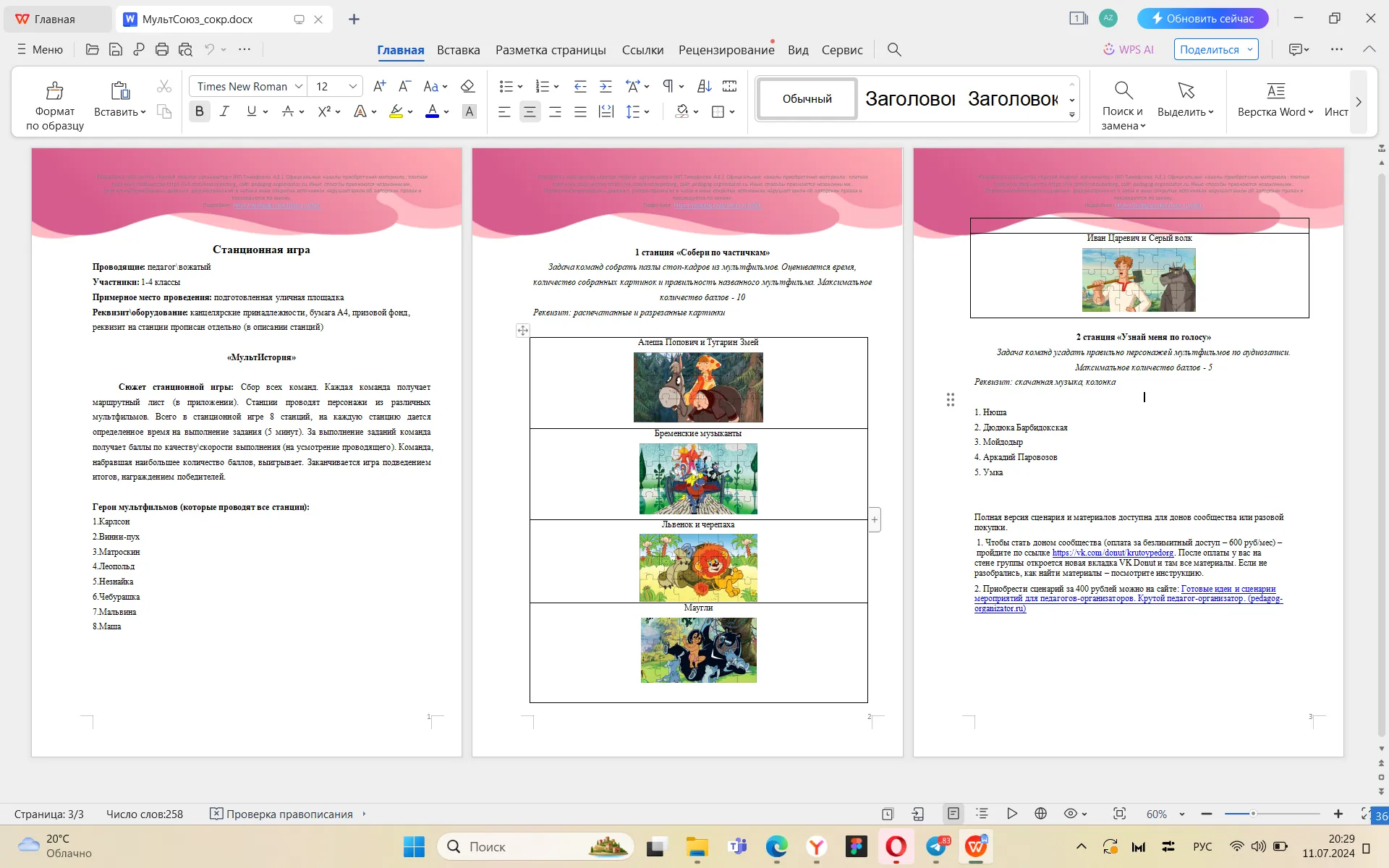Viewport: 1389px width, 868px height.
Task: Click the Align left icon
Action: [504, 111]
